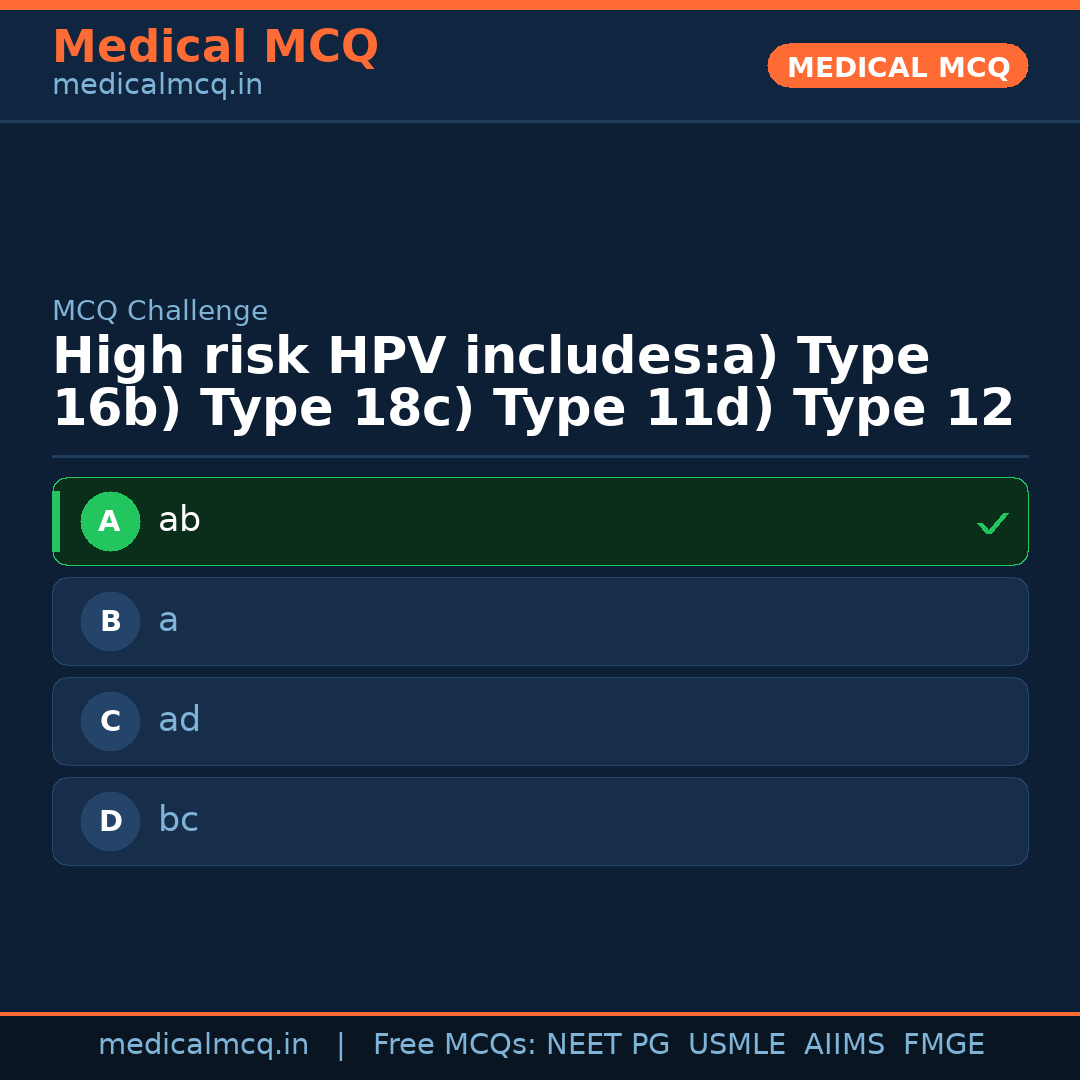Viewport: 1080px width, 1080px height.
Task: Click FMGE in the footer
Action: [x=943, y=1045]
